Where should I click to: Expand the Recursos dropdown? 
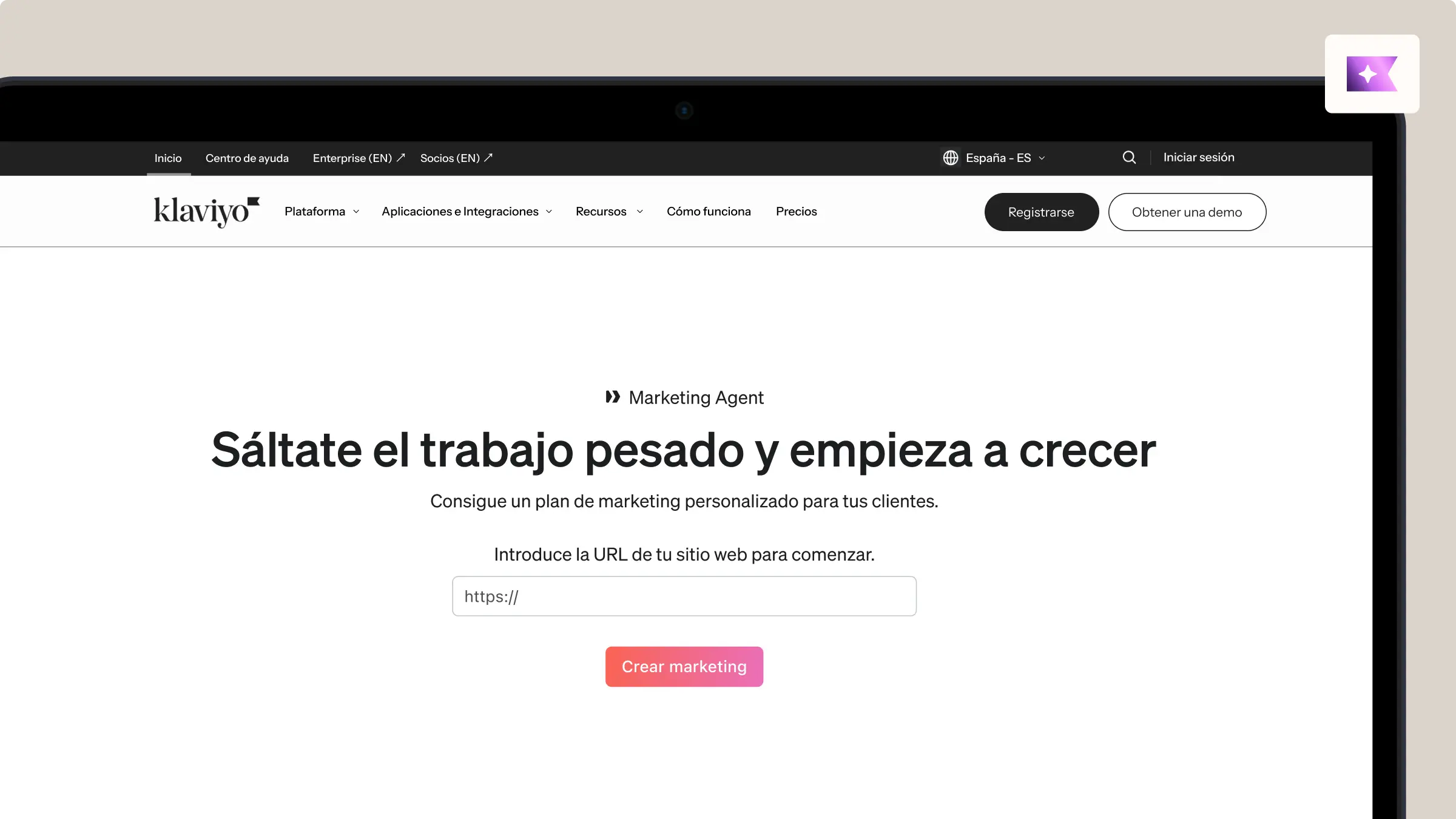609,212
